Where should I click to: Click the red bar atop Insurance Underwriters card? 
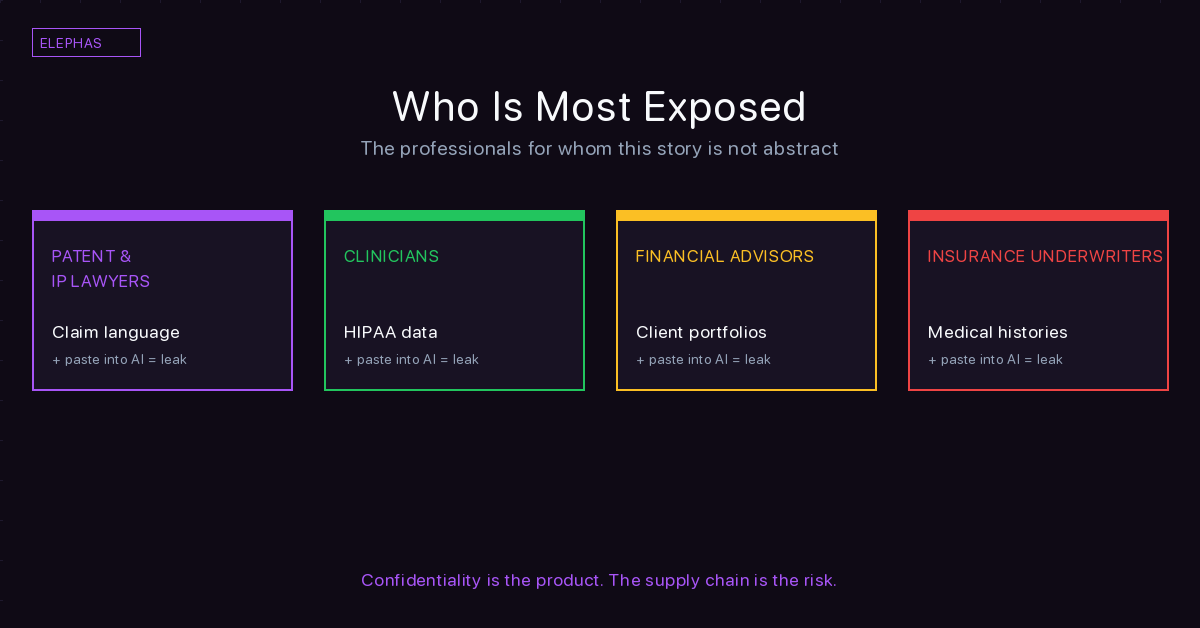1038,215
